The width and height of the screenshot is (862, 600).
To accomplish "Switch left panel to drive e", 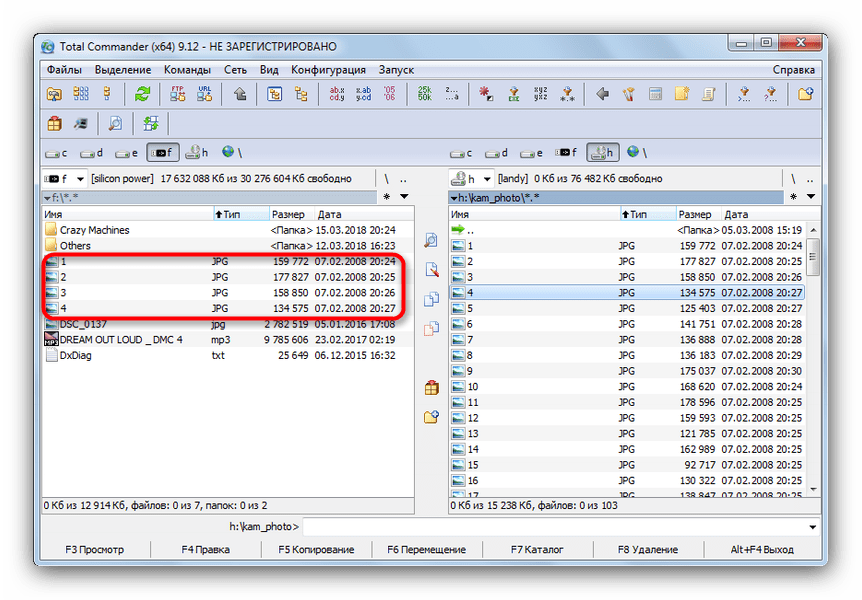I will tap(127, 153).
